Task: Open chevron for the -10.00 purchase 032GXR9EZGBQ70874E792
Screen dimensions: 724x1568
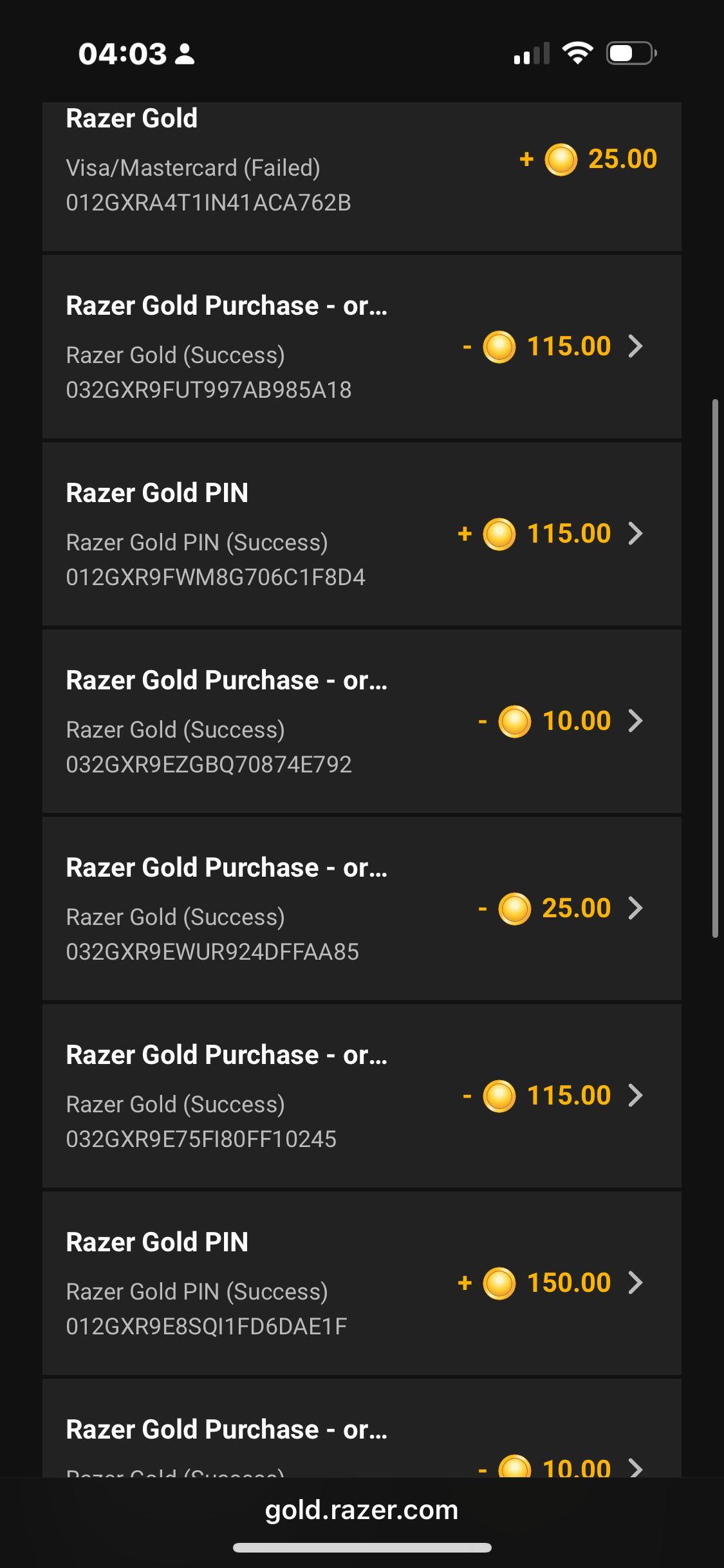Action: tap(635, 721)
